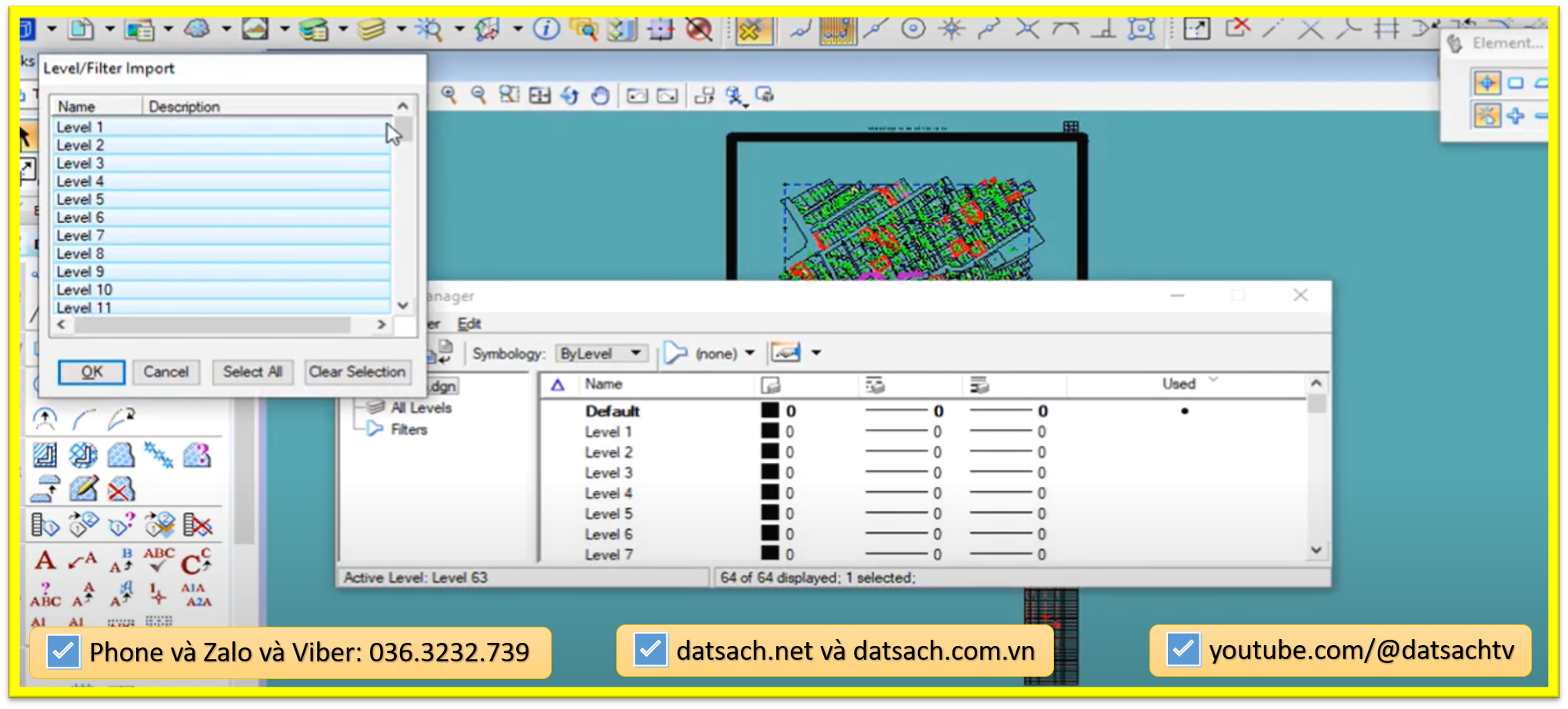Click the checkbox beside the phone number

(62, 651)
